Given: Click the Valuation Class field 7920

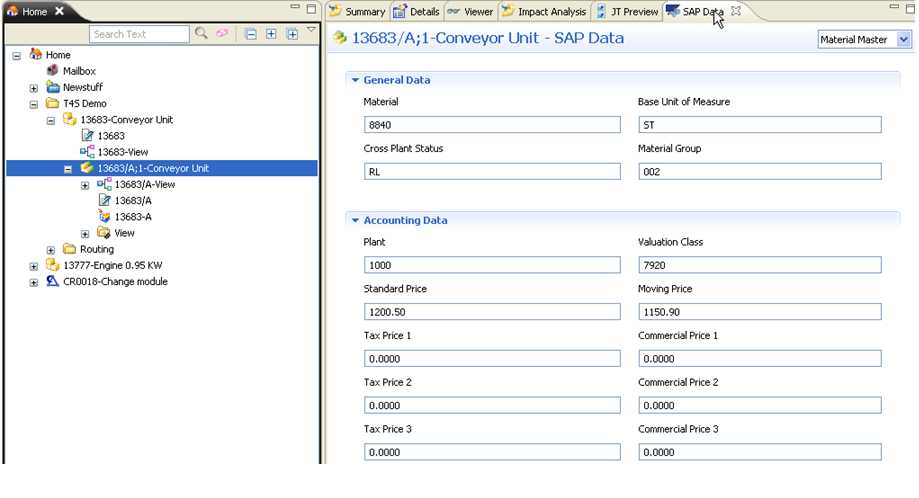Looking at the screenshot, I should coord(760,265).
